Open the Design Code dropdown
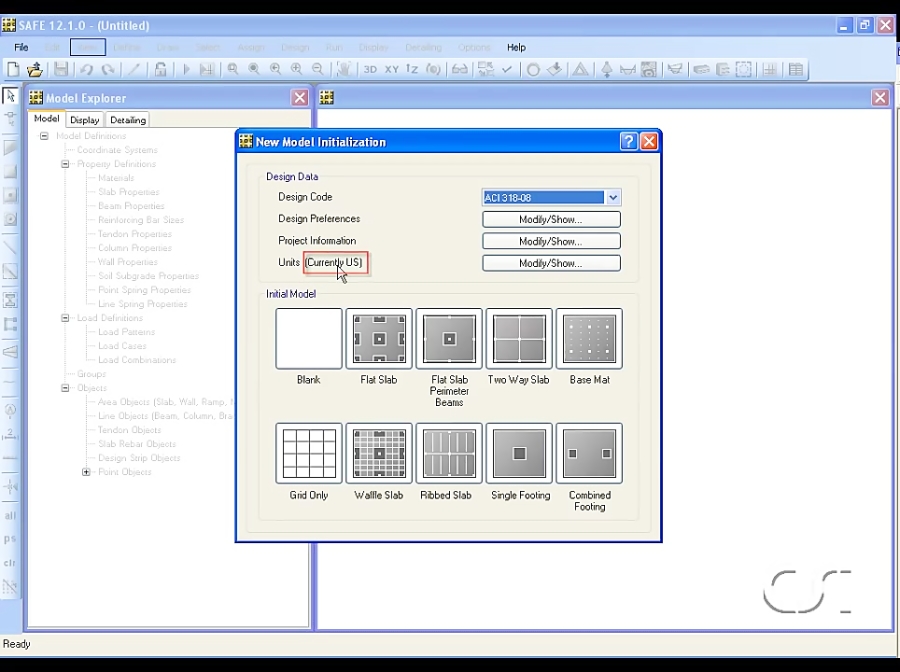Viewport: 900px width, 672px height. pos(613,197)
